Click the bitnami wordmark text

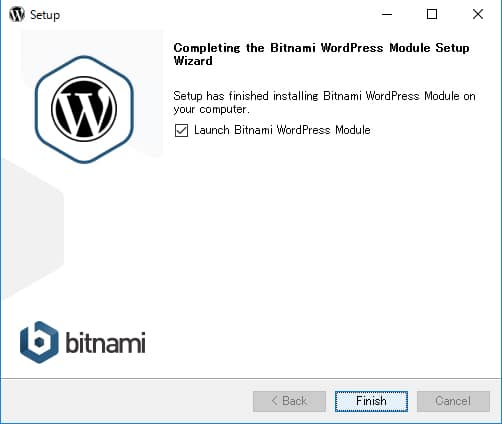pos(105,342)
